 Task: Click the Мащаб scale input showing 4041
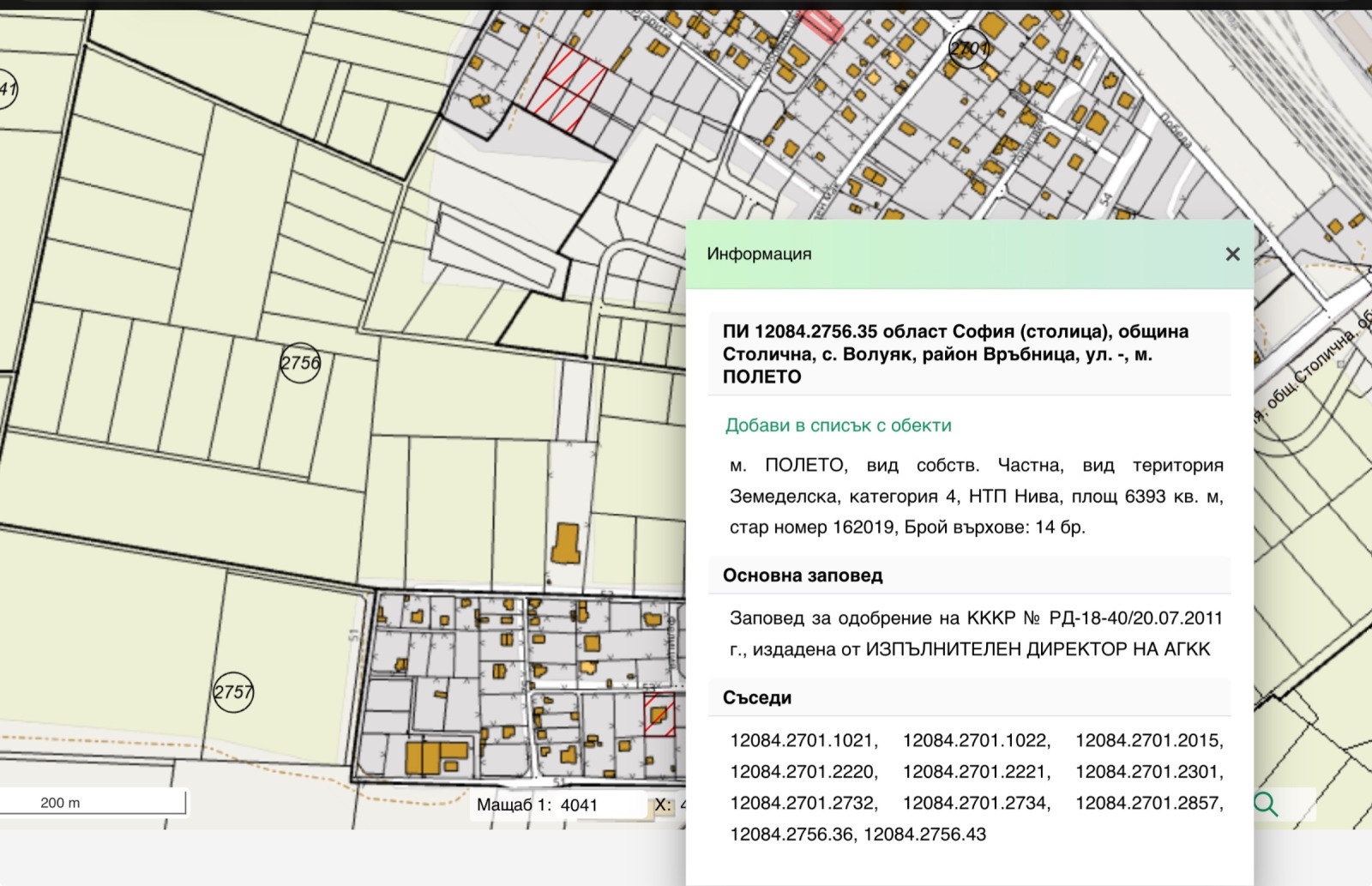[600, 805]
